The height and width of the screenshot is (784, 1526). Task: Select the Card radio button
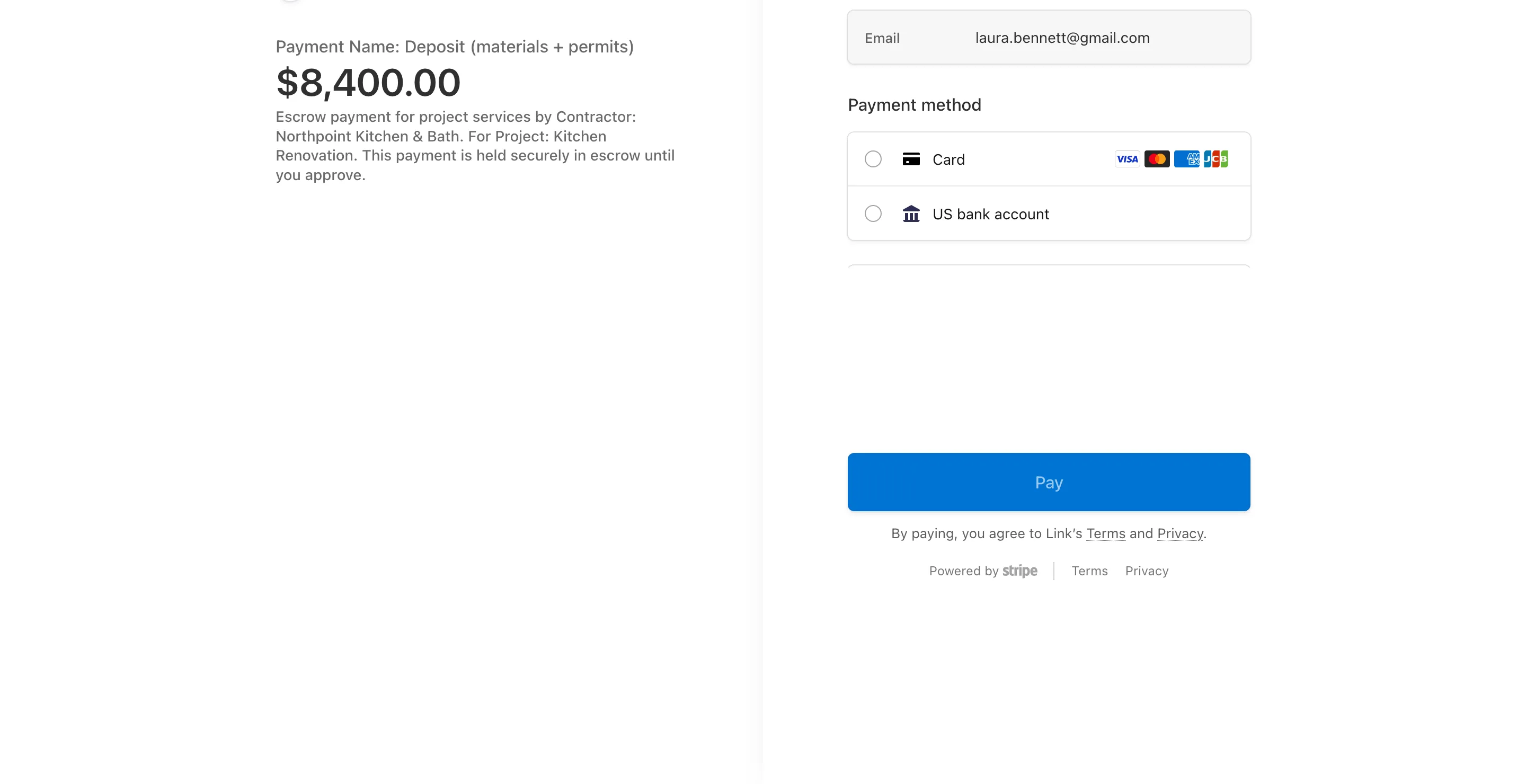pyautogui.click(x=873, y=159)
